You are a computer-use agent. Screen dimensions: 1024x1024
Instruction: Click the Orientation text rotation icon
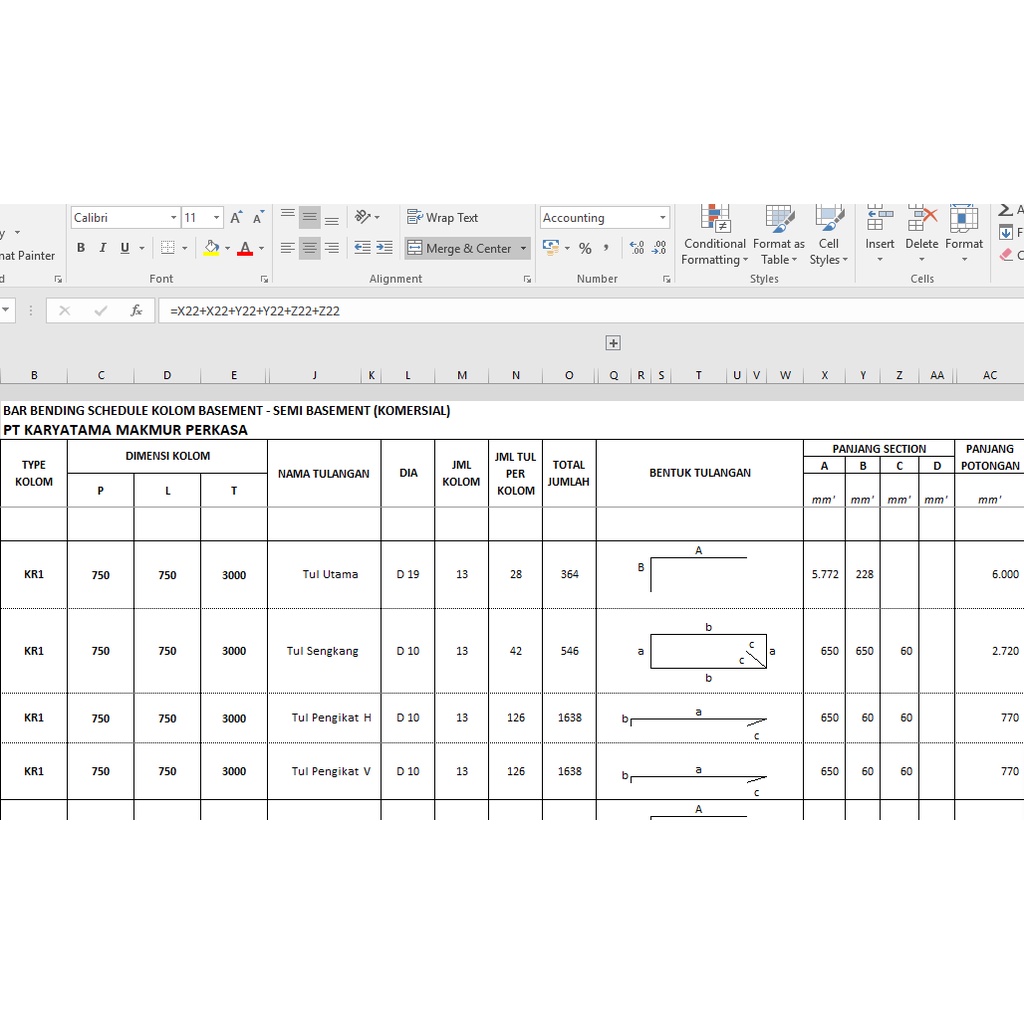pos(363,217)
